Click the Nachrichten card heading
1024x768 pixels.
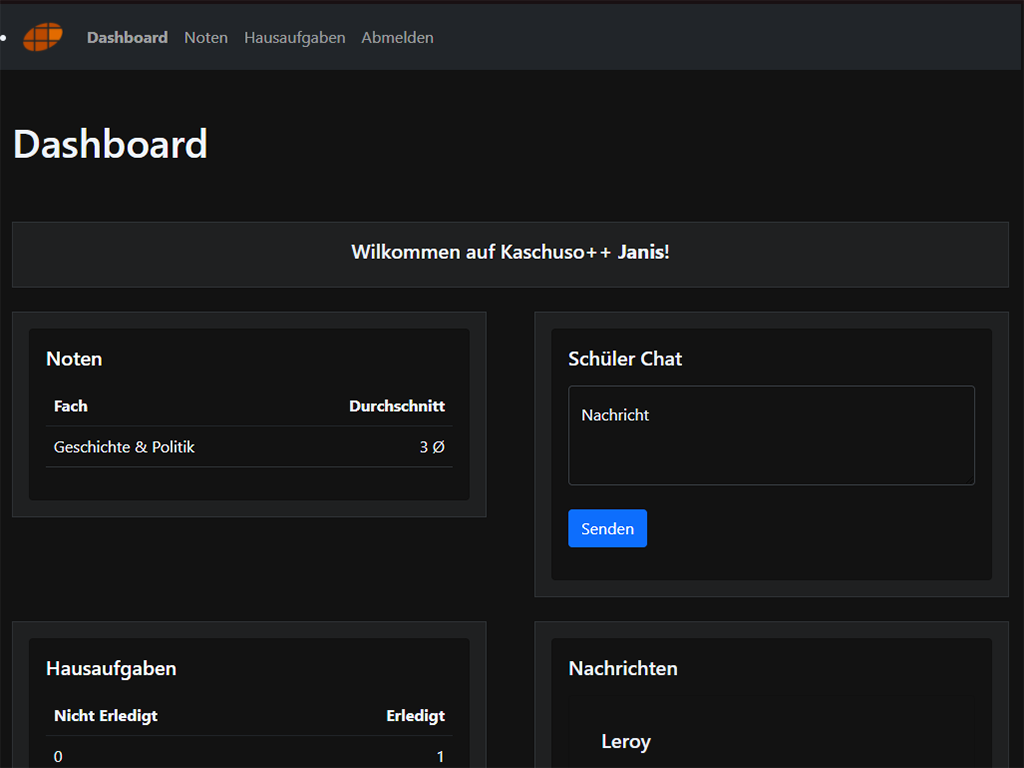point(623,669)
